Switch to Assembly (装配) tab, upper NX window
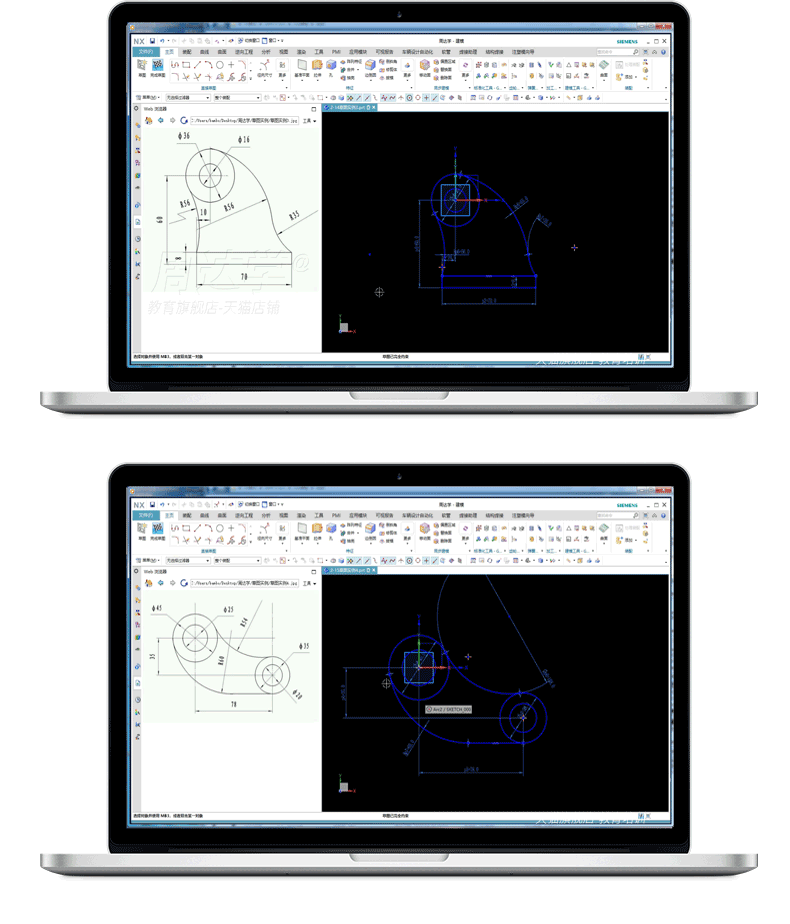The image size is (790, 924). (187, 52)
